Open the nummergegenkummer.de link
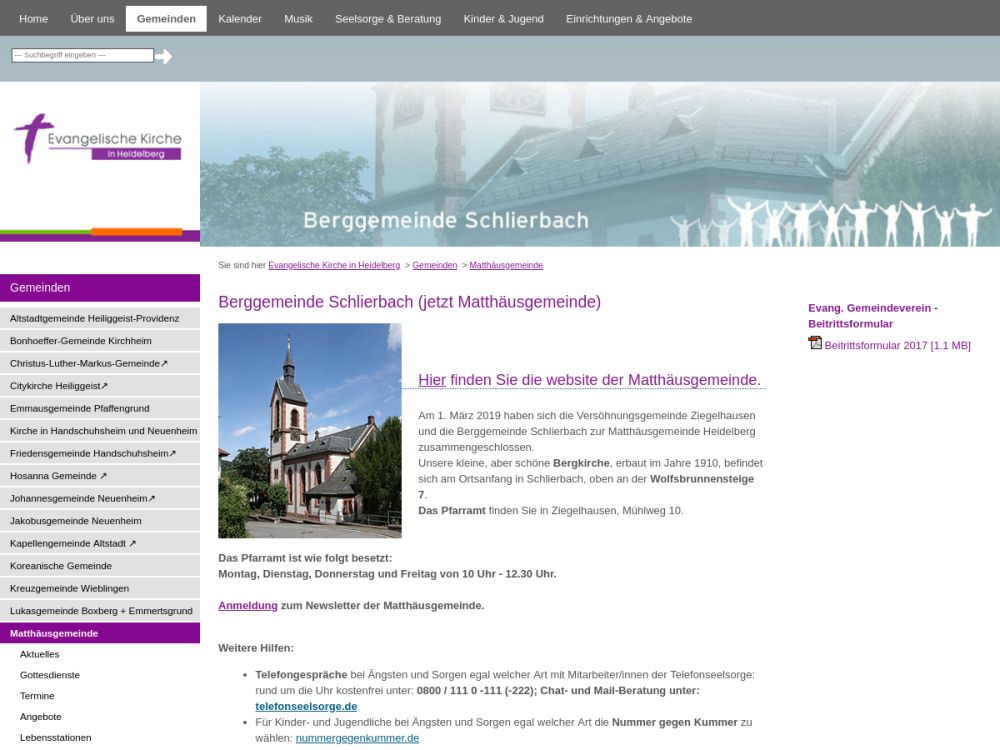Screen dimensions: 1000x750 (x=357, y=738)
